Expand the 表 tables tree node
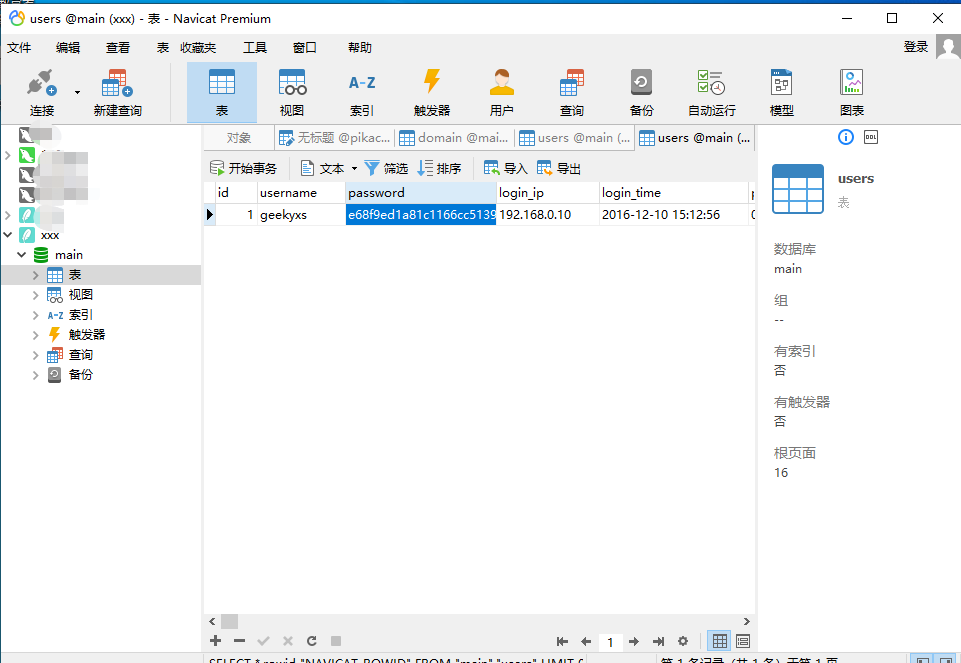The height and width of the screenshot is (663, 961). point(36,275)
